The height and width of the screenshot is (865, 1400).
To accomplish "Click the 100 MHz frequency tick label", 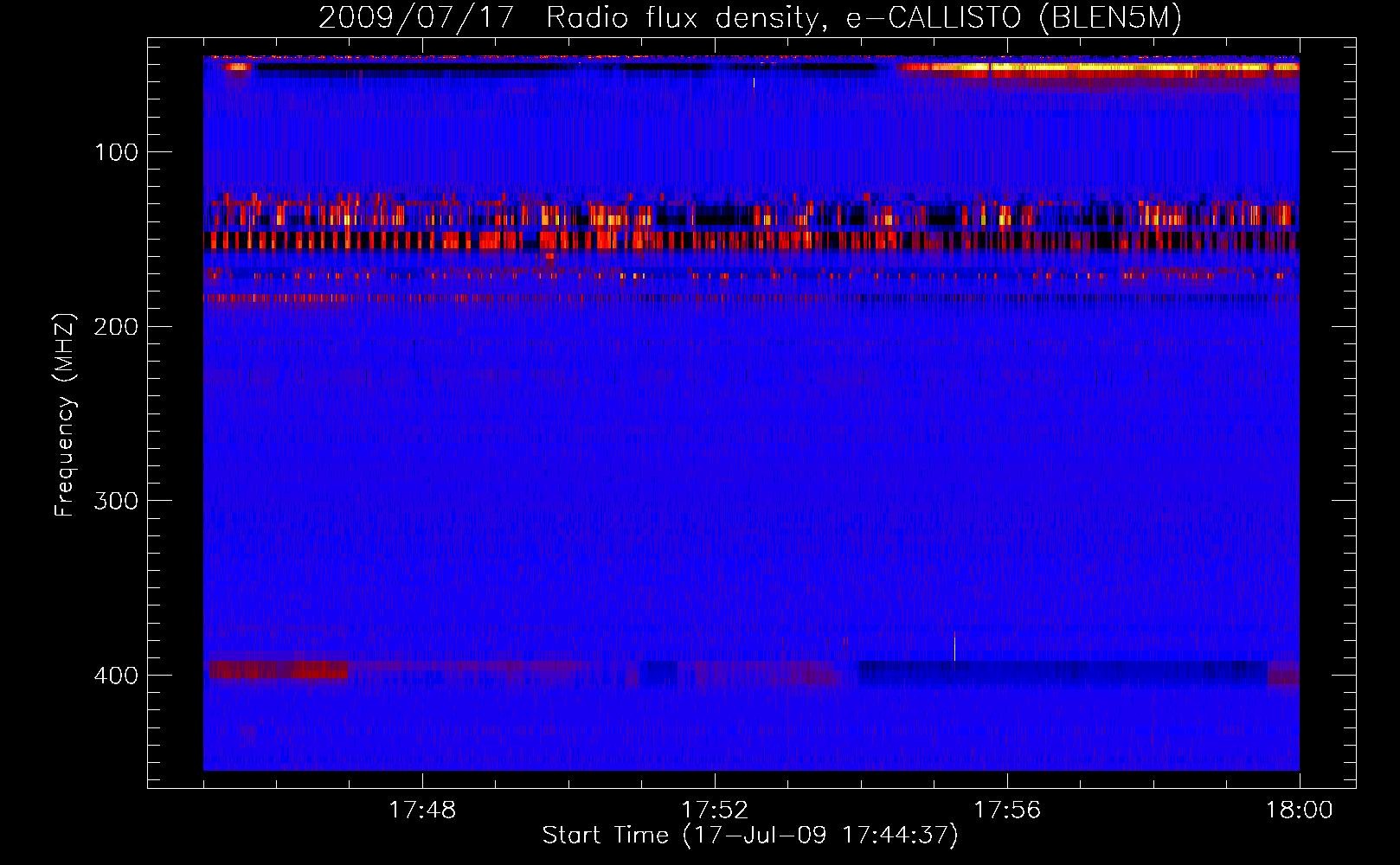I will 116,153.
